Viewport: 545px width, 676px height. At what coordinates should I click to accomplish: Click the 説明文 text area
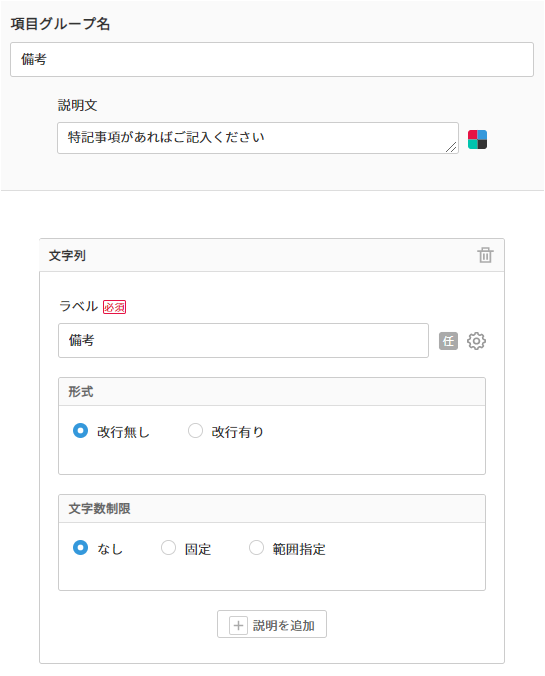[257, 138]
